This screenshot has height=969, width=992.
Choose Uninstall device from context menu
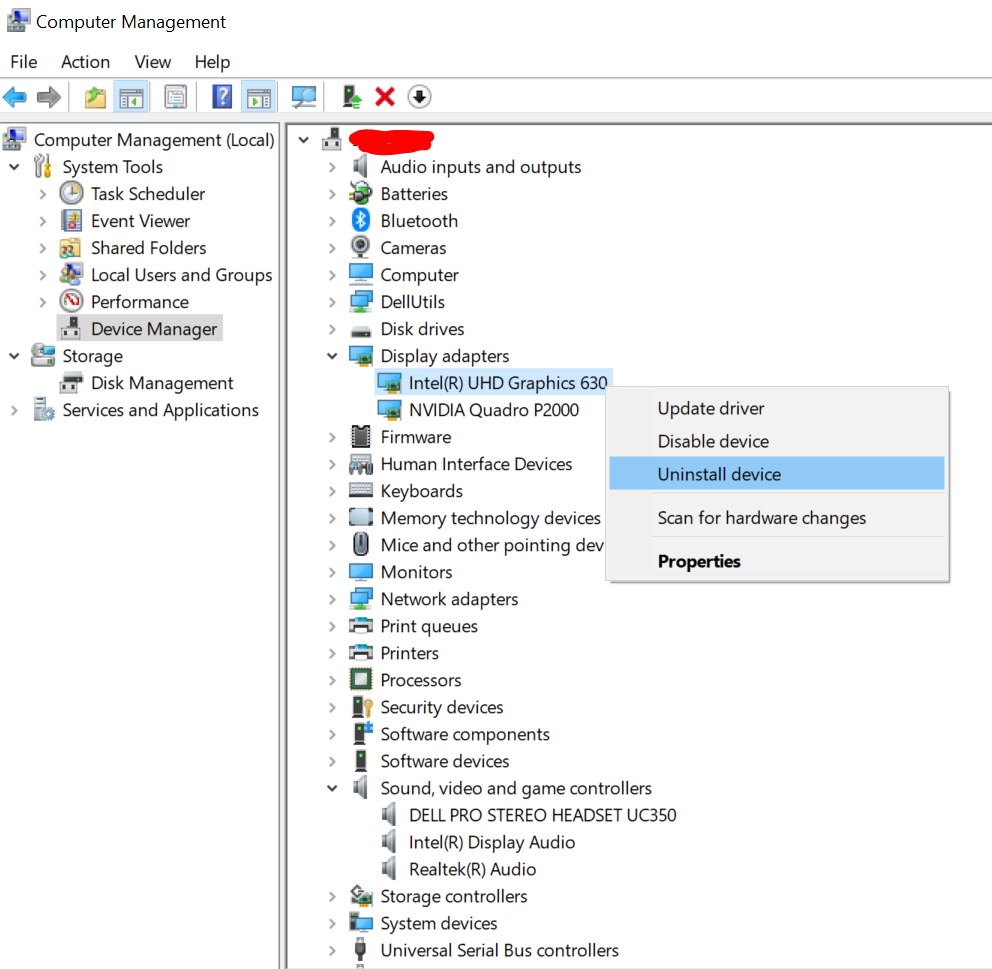(719, 474)
